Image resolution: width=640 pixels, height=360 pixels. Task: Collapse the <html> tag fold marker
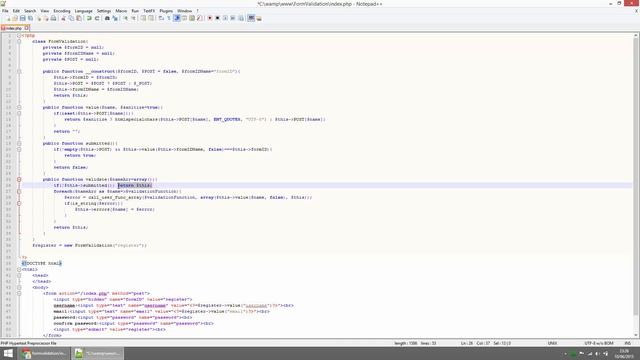click(x=19, y=269)
